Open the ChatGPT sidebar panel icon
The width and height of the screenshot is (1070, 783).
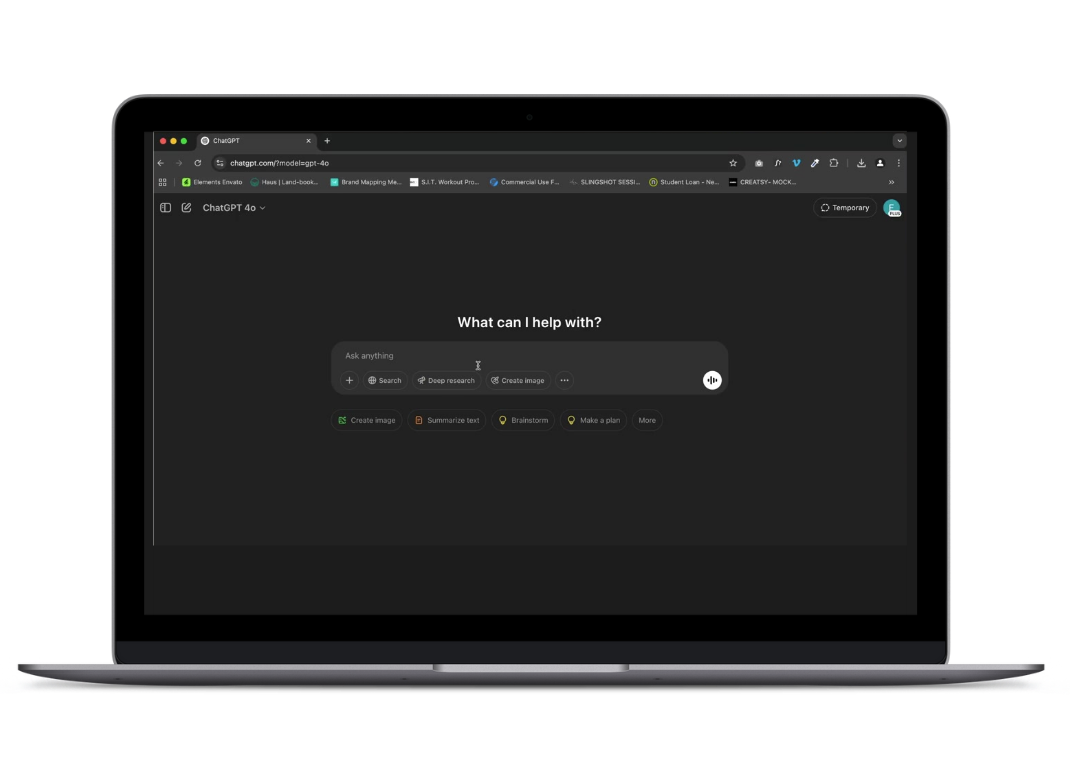pyautogui.click(x=165, y=208)
